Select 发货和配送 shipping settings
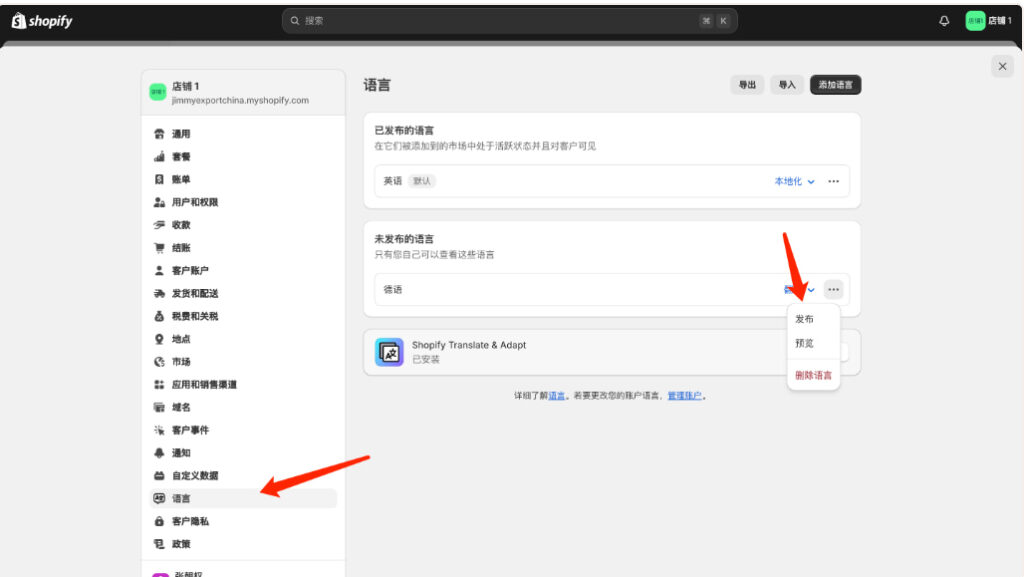 [194, 293]
